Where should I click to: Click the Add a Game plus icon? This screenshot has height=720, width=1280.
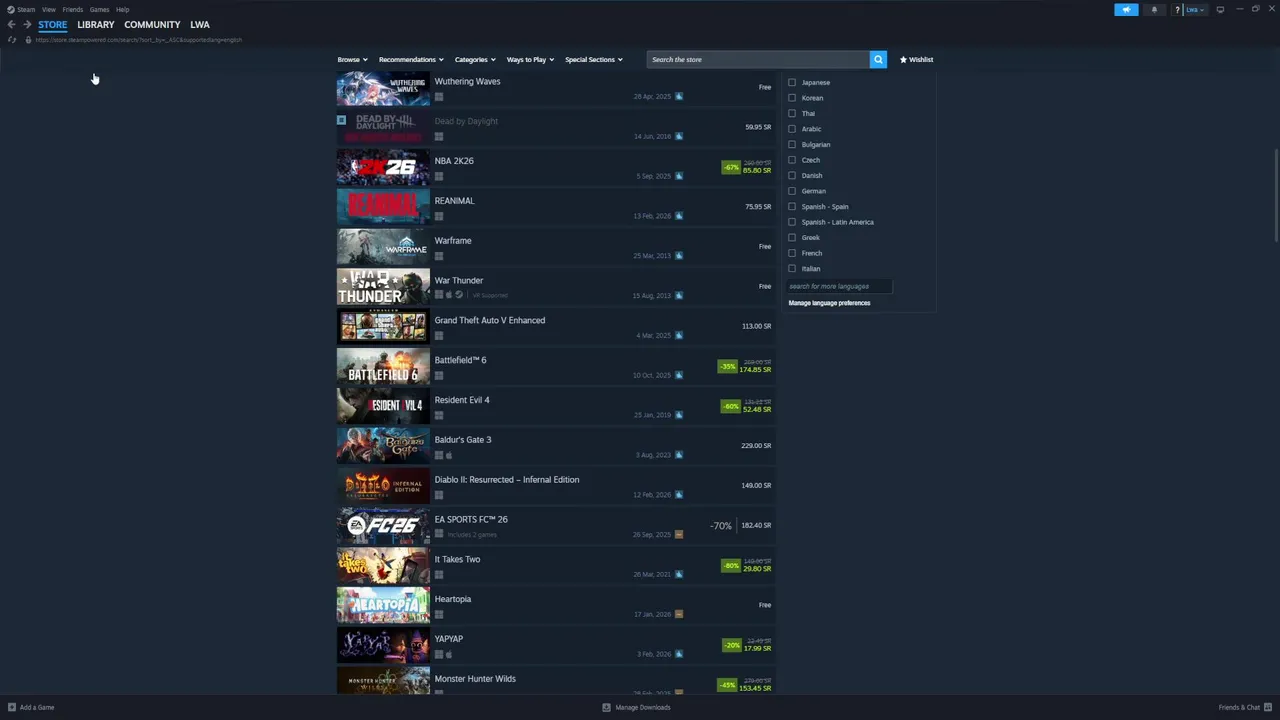(x=12, y=707)
